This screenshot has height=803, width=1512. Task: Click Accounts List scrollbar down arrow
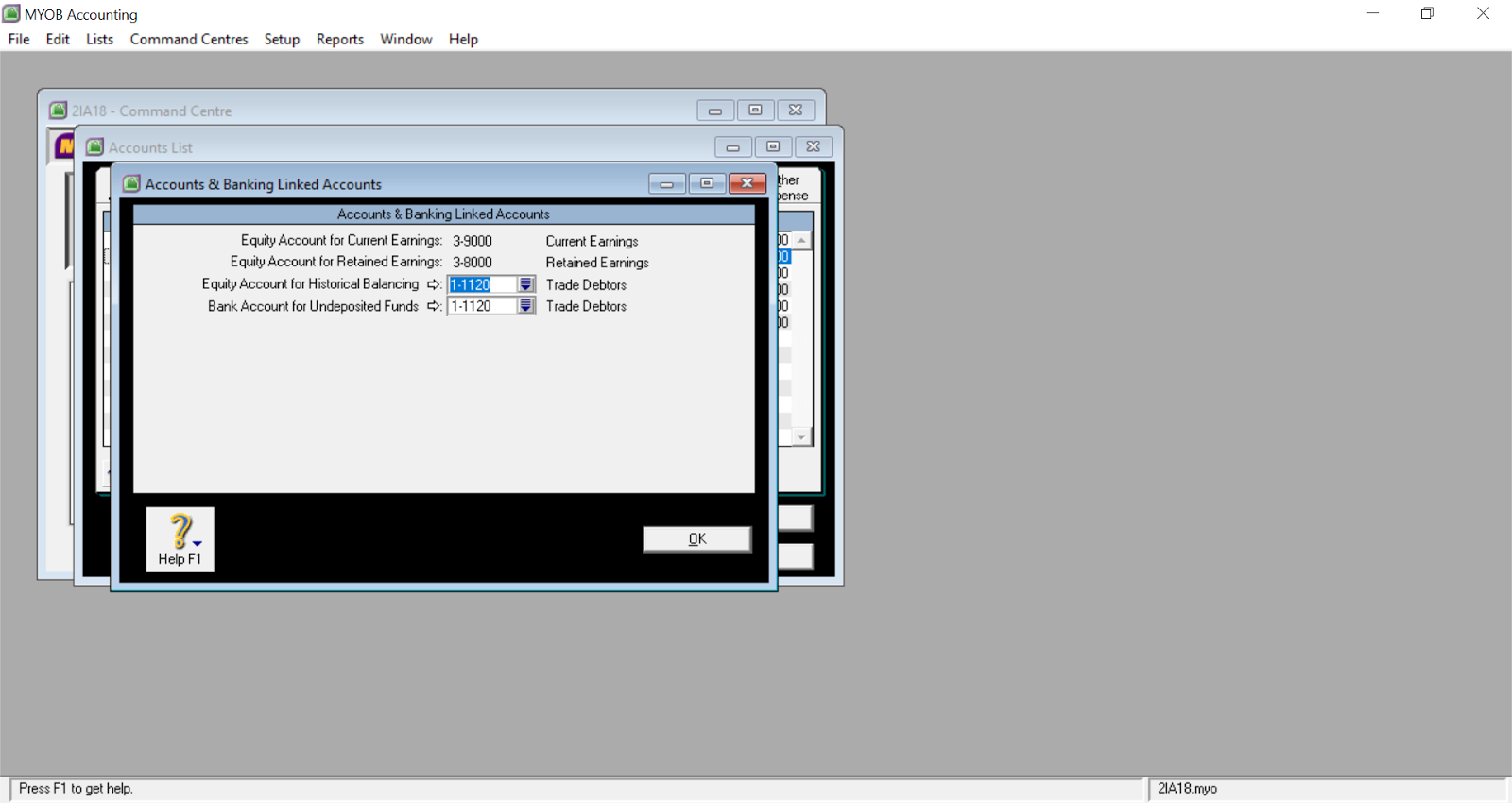[801, 436]
